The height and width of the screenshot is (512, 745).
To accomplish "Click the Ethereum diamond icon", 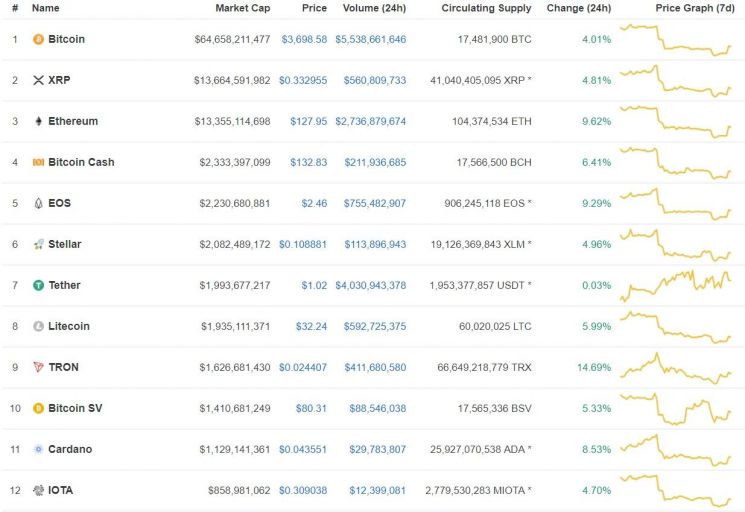I will tap(38, 121).
